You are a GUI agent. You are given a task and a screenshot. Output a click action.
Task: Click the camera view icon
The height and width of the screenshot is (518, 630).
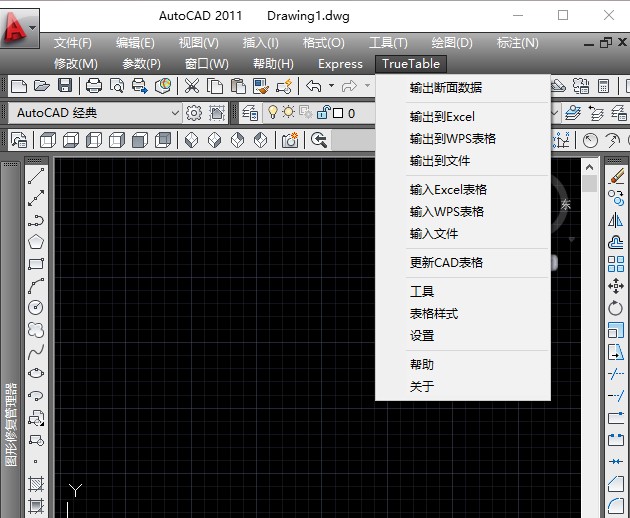click(290, 140)
